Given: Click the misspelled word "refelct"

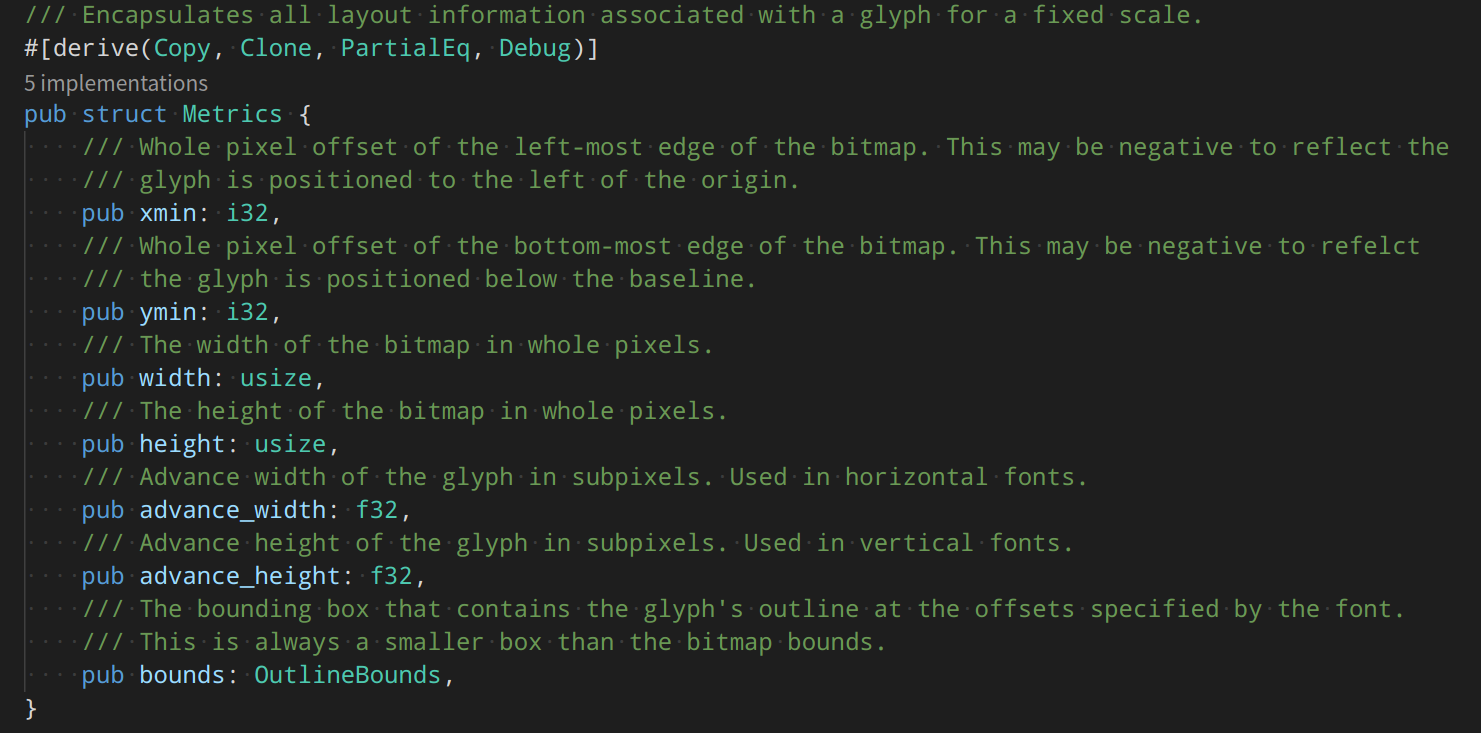Looking at the screenshot, I should (1369, 246).
